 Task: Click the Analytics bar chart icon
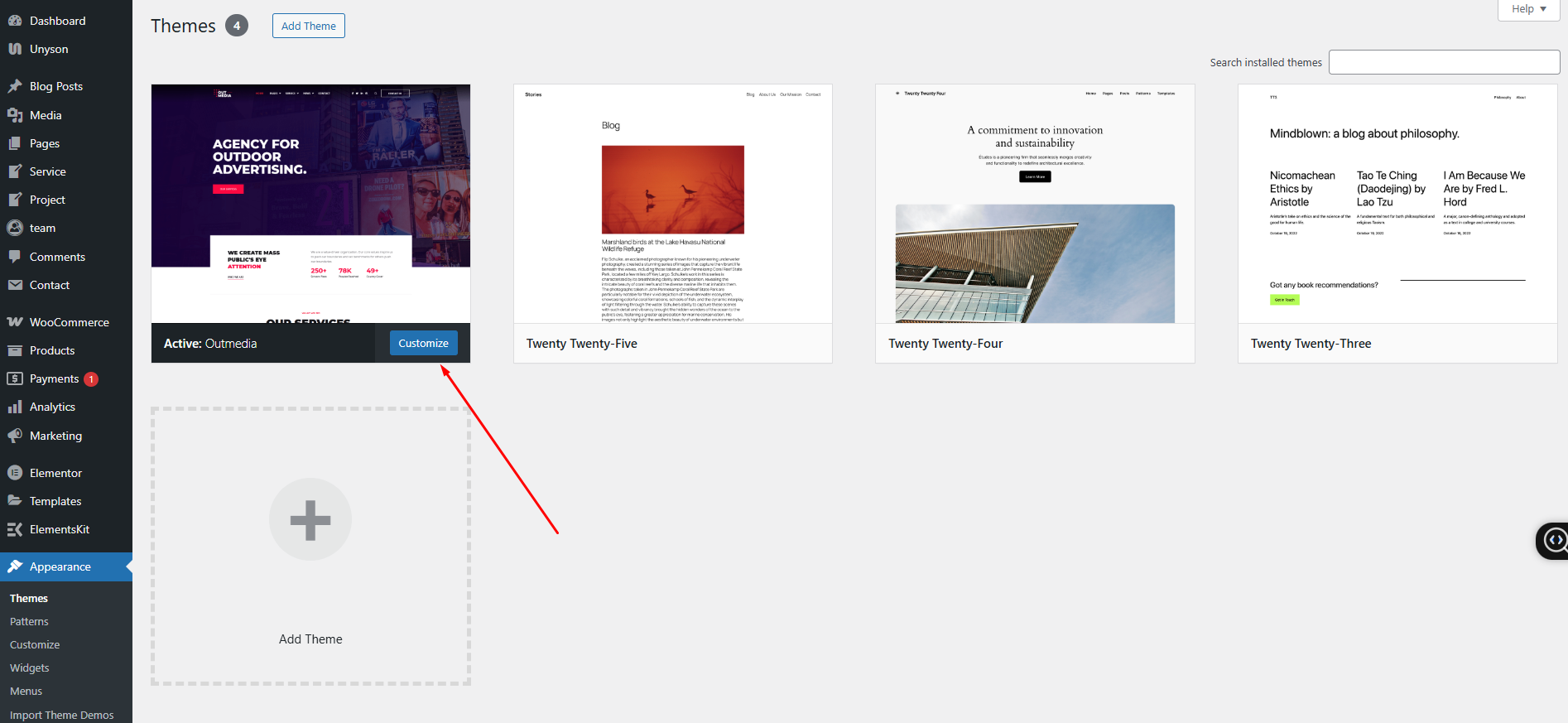[x=15, y=407]
